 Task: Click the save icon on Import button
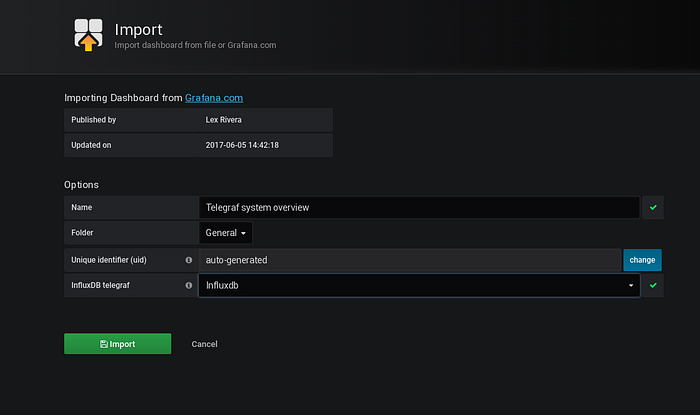click(x=104, y=344)
